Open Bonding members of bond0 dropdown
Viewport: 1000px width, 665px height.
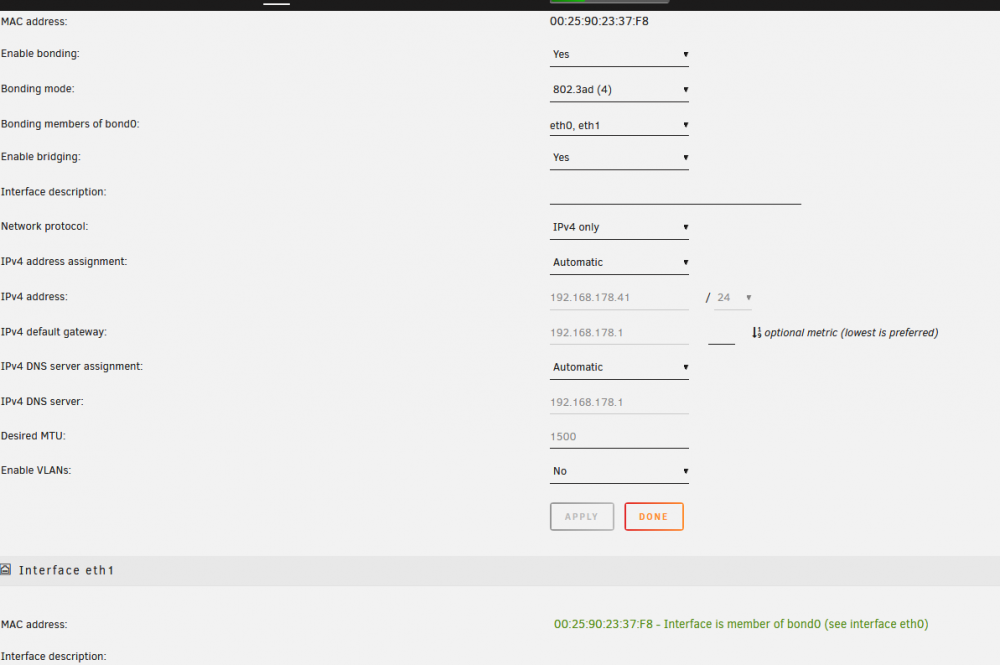(x=619, y=125)
